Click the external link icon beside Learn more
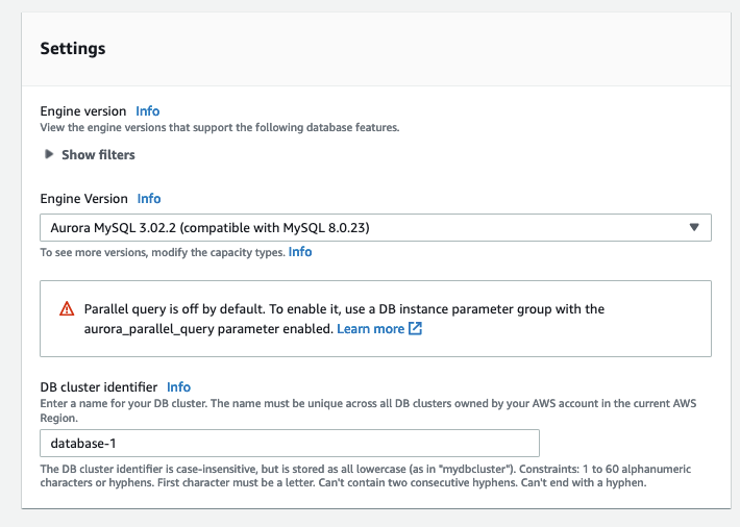741x527 pixels. pyautogui.click(x=415, y=328)
